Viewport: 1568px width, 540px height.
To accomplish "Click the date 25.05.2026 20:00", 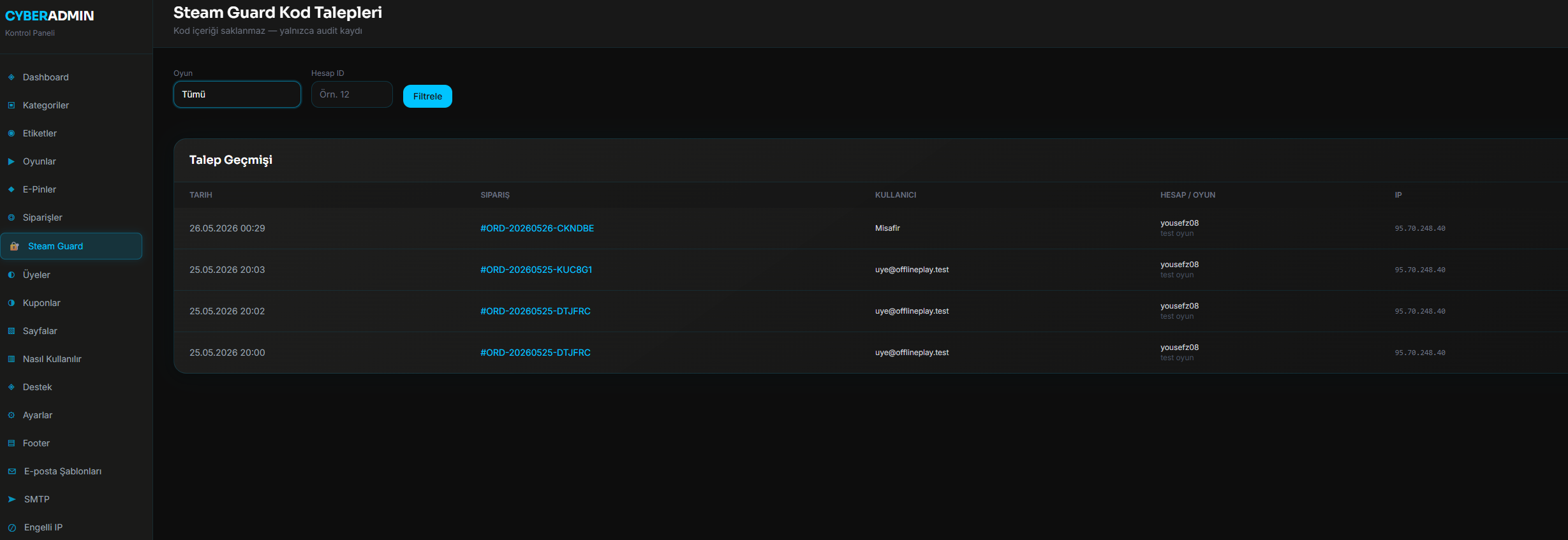I will pos(227,353).
